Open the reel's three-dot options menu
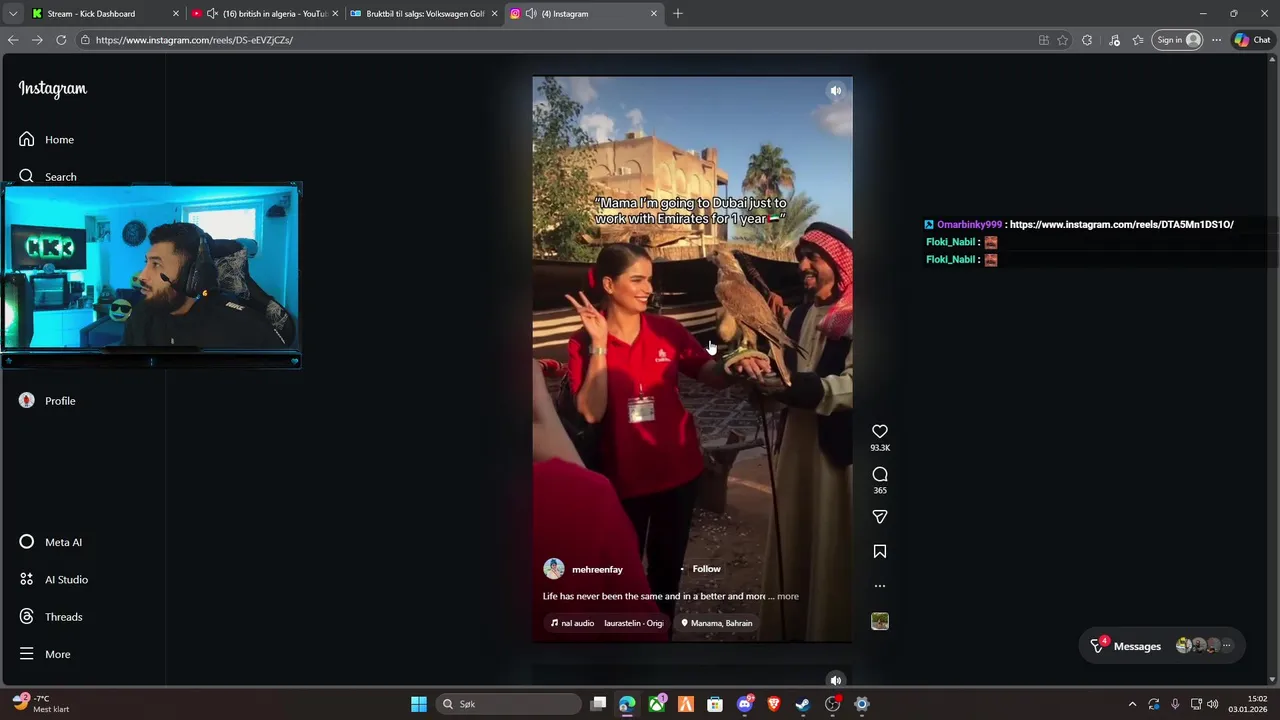 (880, 586)
